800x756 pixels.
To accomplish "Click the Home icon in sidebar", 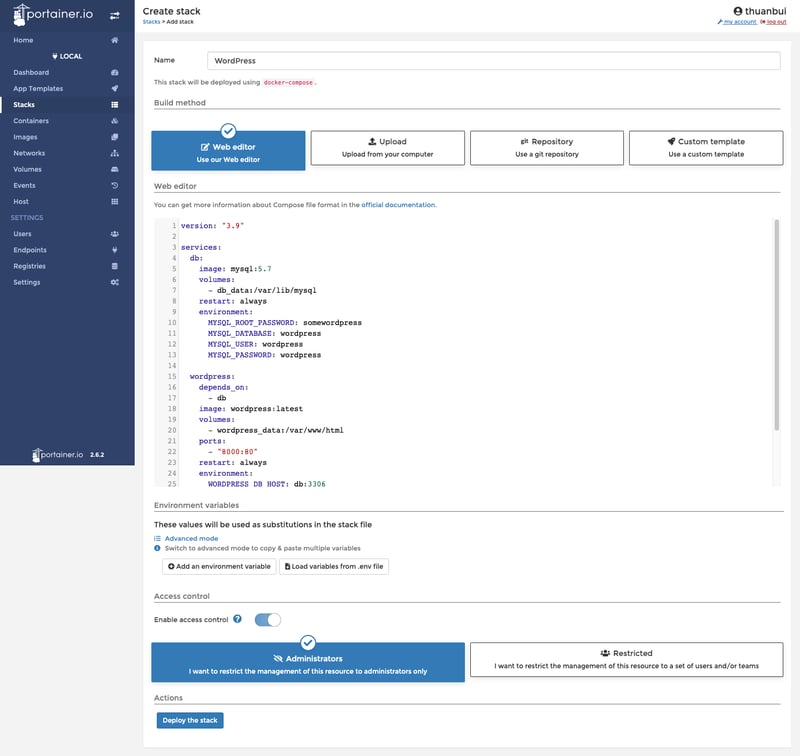I will 115,40.
